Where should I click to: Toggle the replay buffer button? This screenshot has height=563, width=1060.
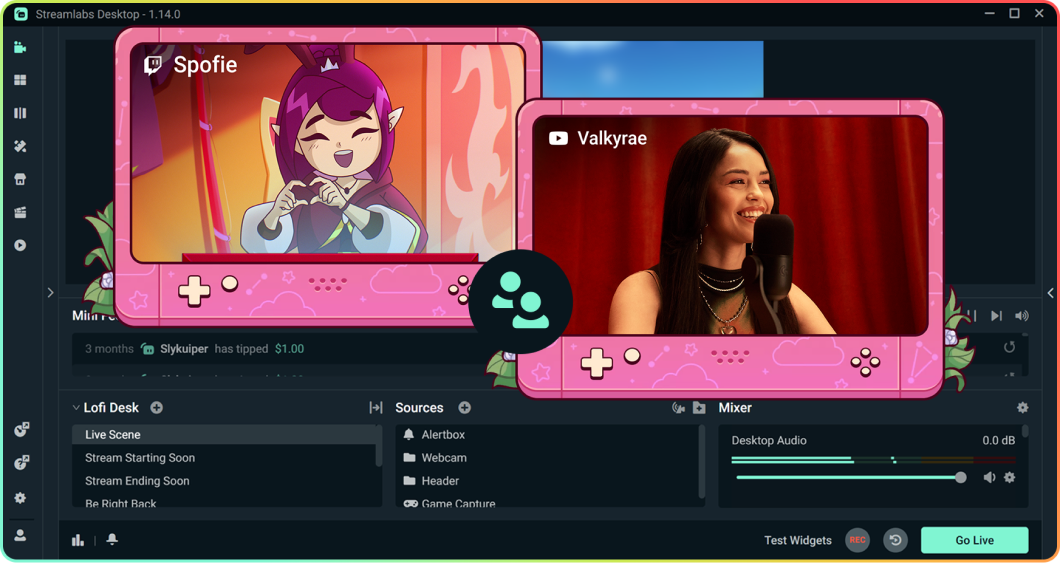point(895,540)
